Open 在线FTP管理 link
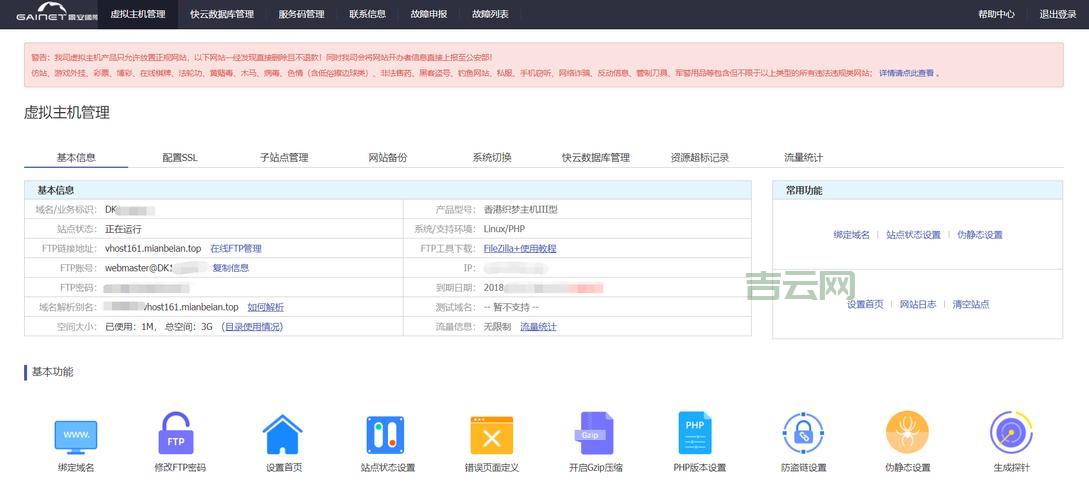 pos(236,249)
